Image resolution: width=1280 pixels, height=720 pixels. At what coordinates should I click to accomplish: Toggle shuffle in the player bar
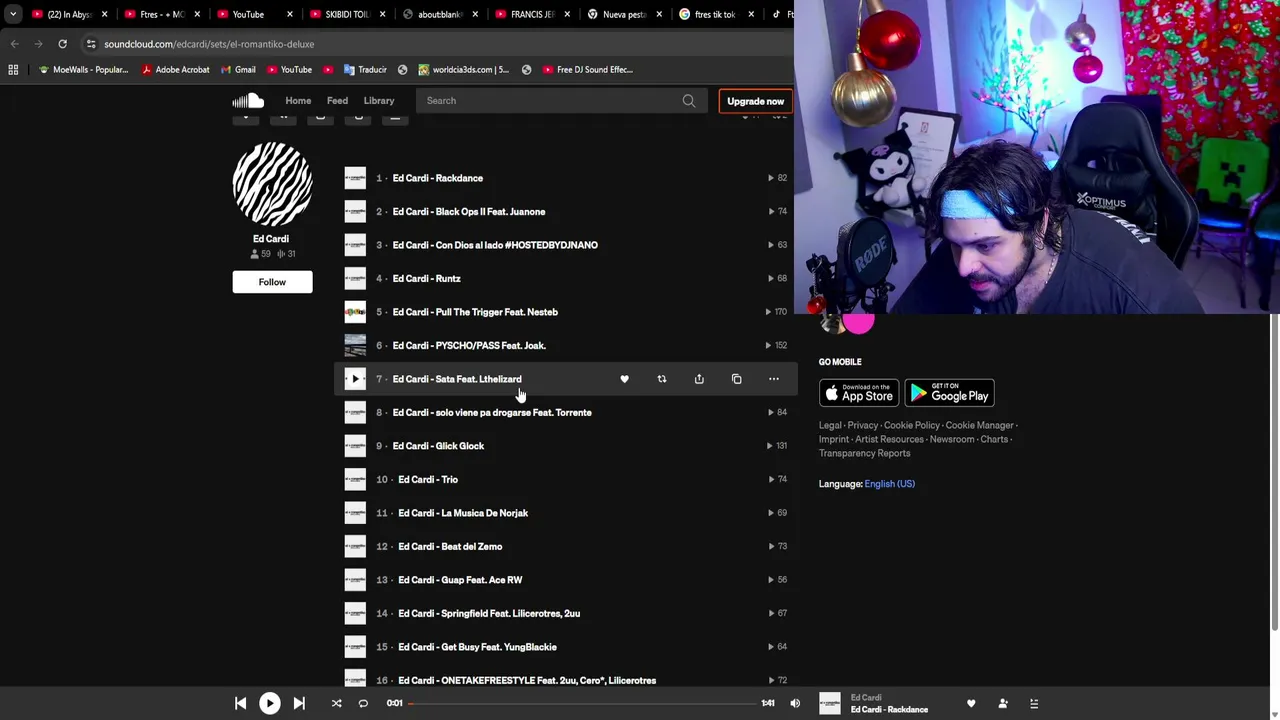(336, 703)
